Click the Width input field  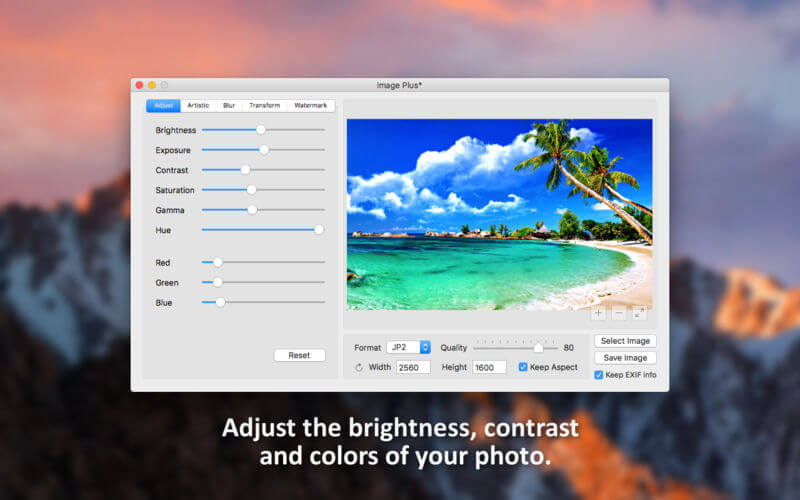click(413, 367)
